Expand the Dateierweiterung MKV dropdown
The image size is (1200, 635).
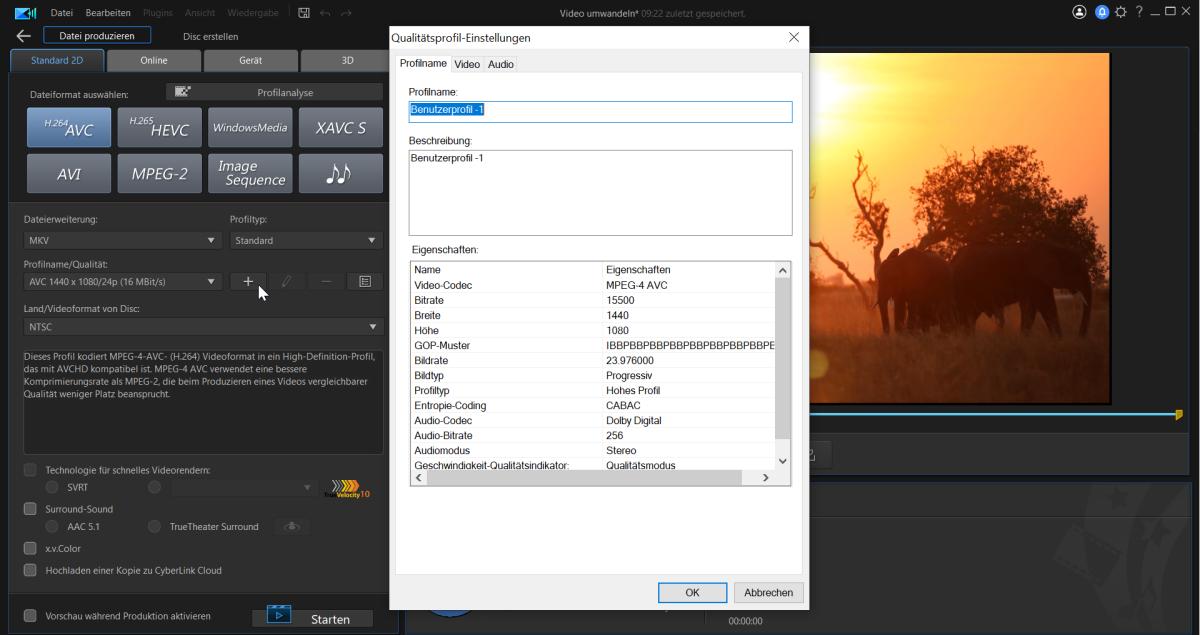pyautogui.click(x=122, y=241)
